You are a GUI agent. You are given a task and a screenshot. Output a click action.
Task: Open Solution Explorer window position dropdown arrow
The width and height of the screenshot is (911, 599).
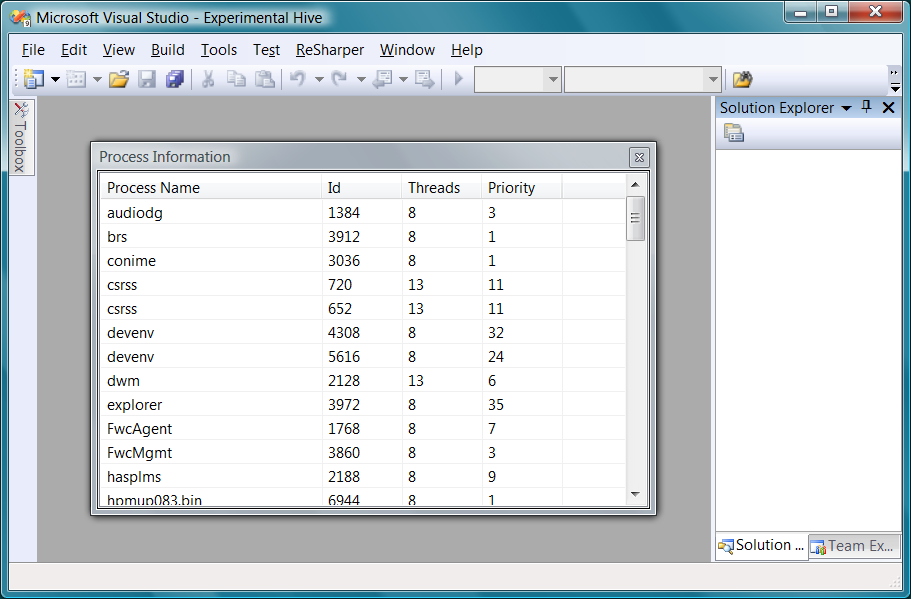(x=847, y=108)
